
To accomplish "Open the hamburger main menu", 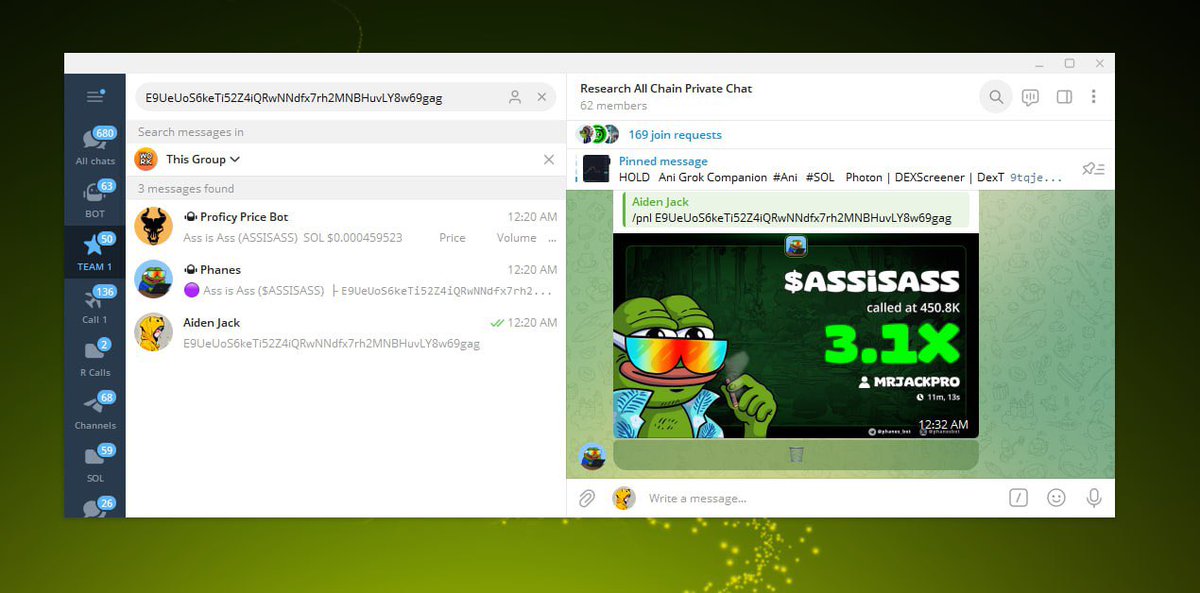I will (x=95, y=96).
